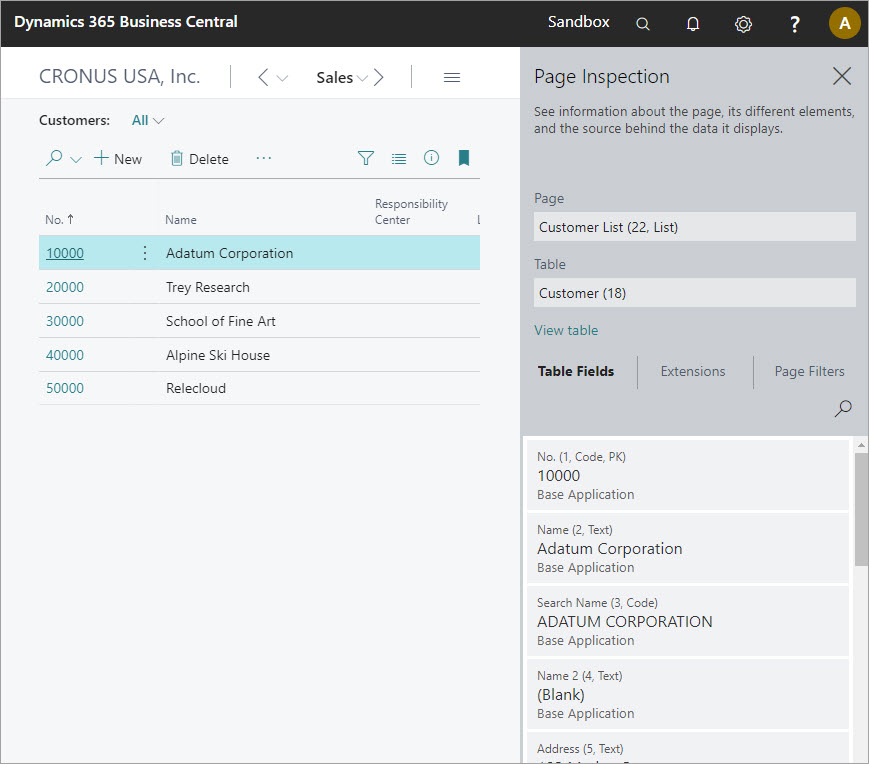Close the Page Inspection pane
The image size is (869, 764).
pos(842,76)
